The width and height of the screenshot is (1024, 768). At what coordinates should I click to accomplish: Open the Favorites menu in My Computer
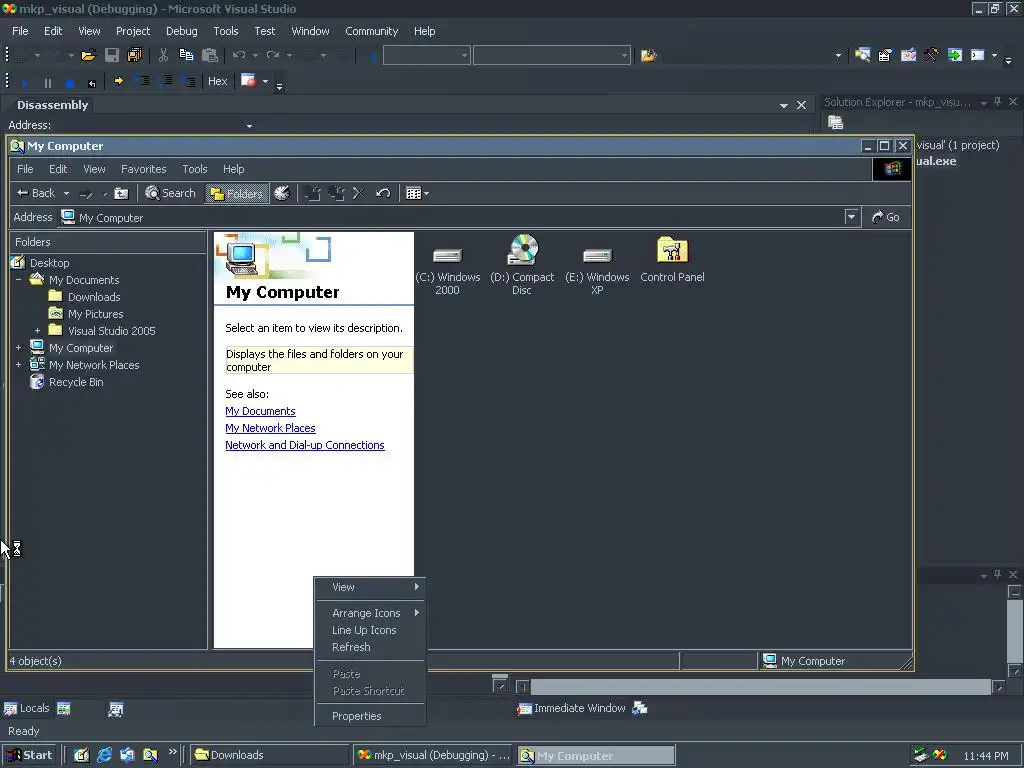[144, 168]
